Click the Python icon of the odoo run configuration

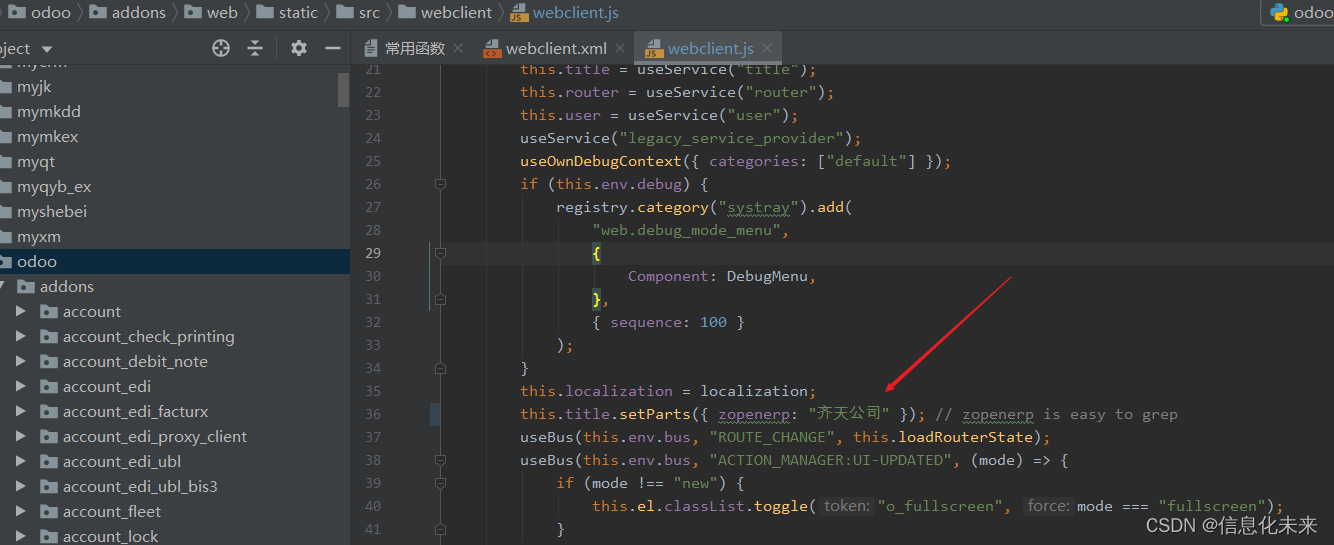tap(1279, 12)
